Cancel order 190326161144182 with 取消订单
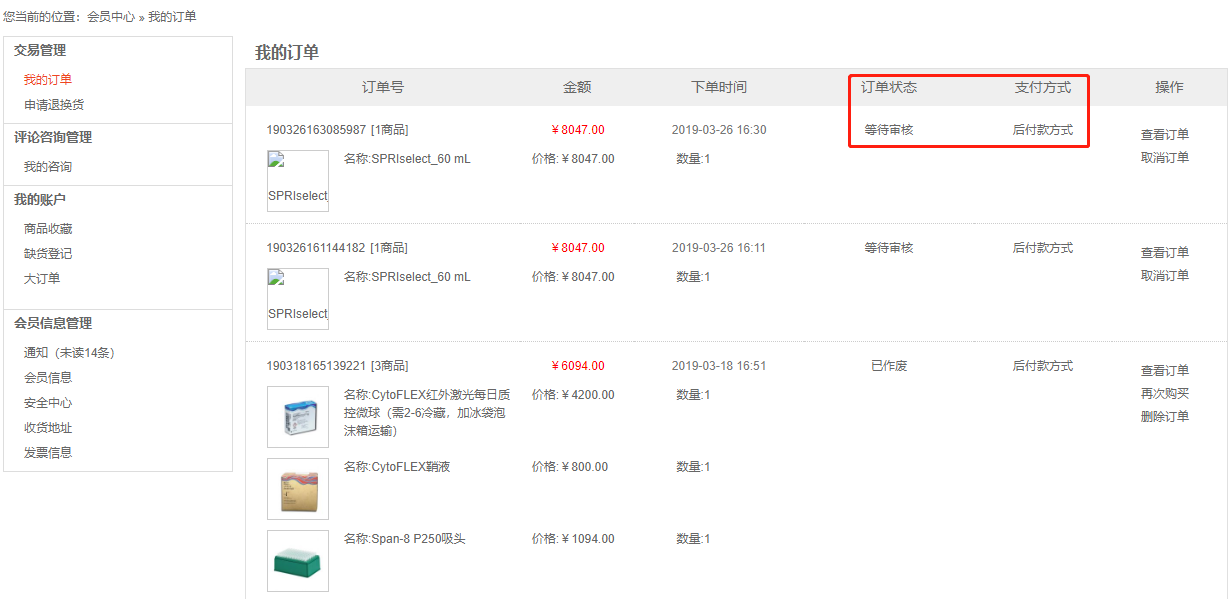The height and width of the screenshot is (599, 1230). (x=1165, y=276)
